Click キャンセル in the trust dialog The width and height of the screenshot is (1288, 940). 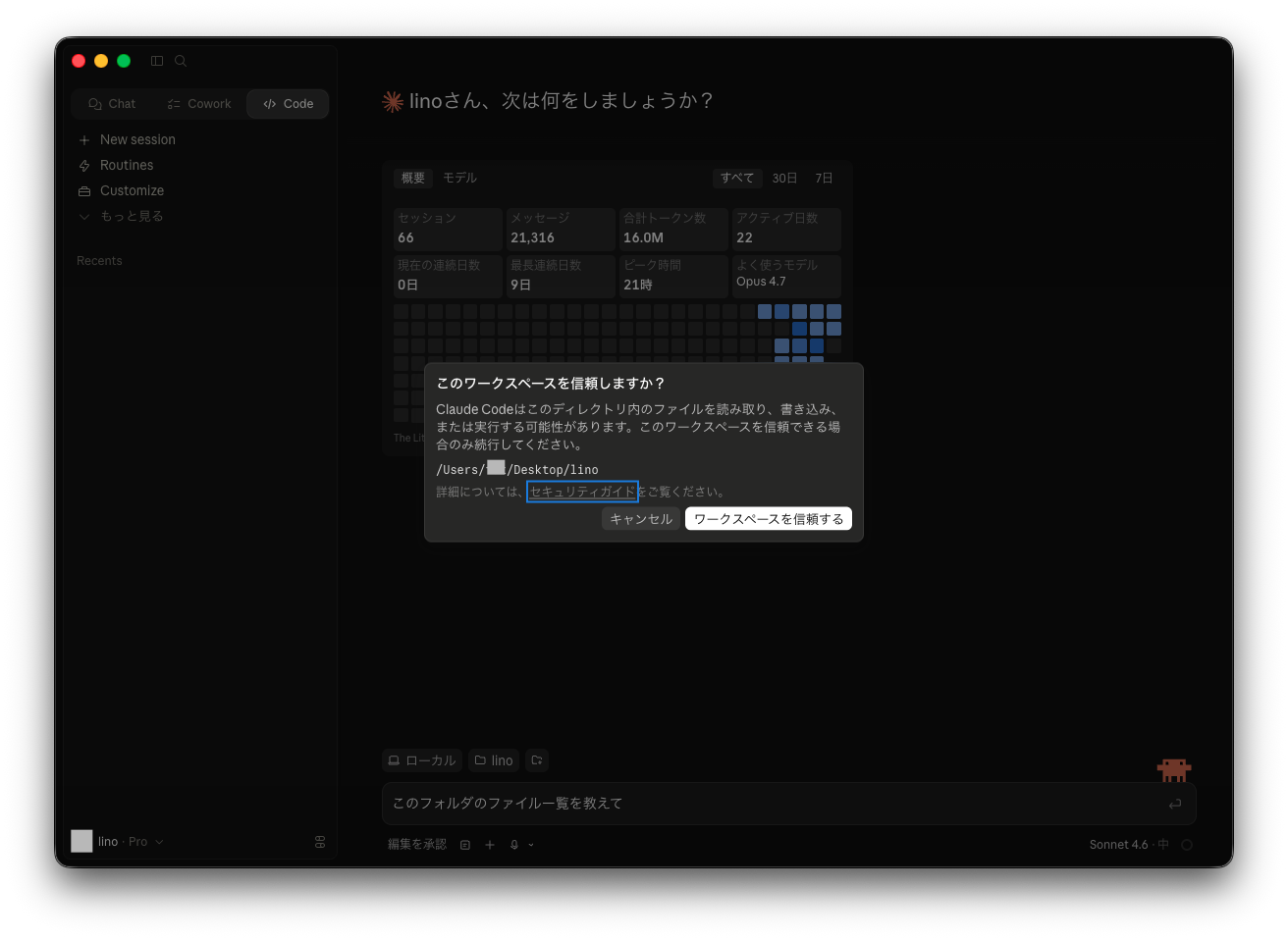coord(641,519)
